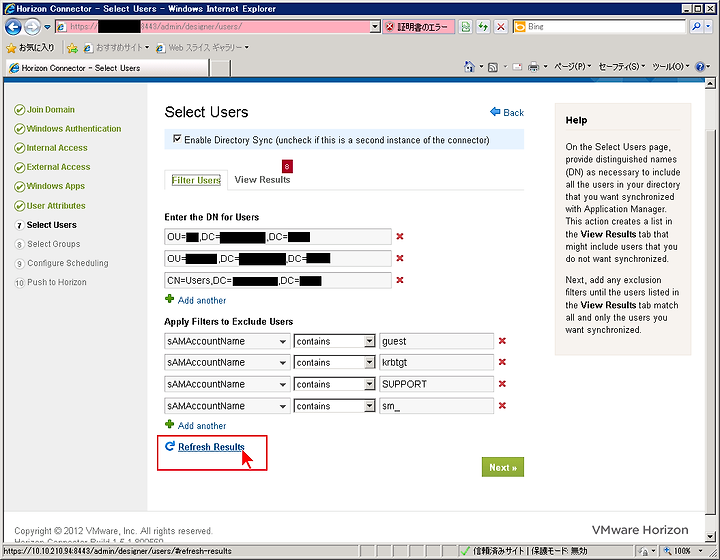The width and height of the screenshot is (720, 560).
Task: Go to Windows Authentication step
Action: click(x=74, y=129)
